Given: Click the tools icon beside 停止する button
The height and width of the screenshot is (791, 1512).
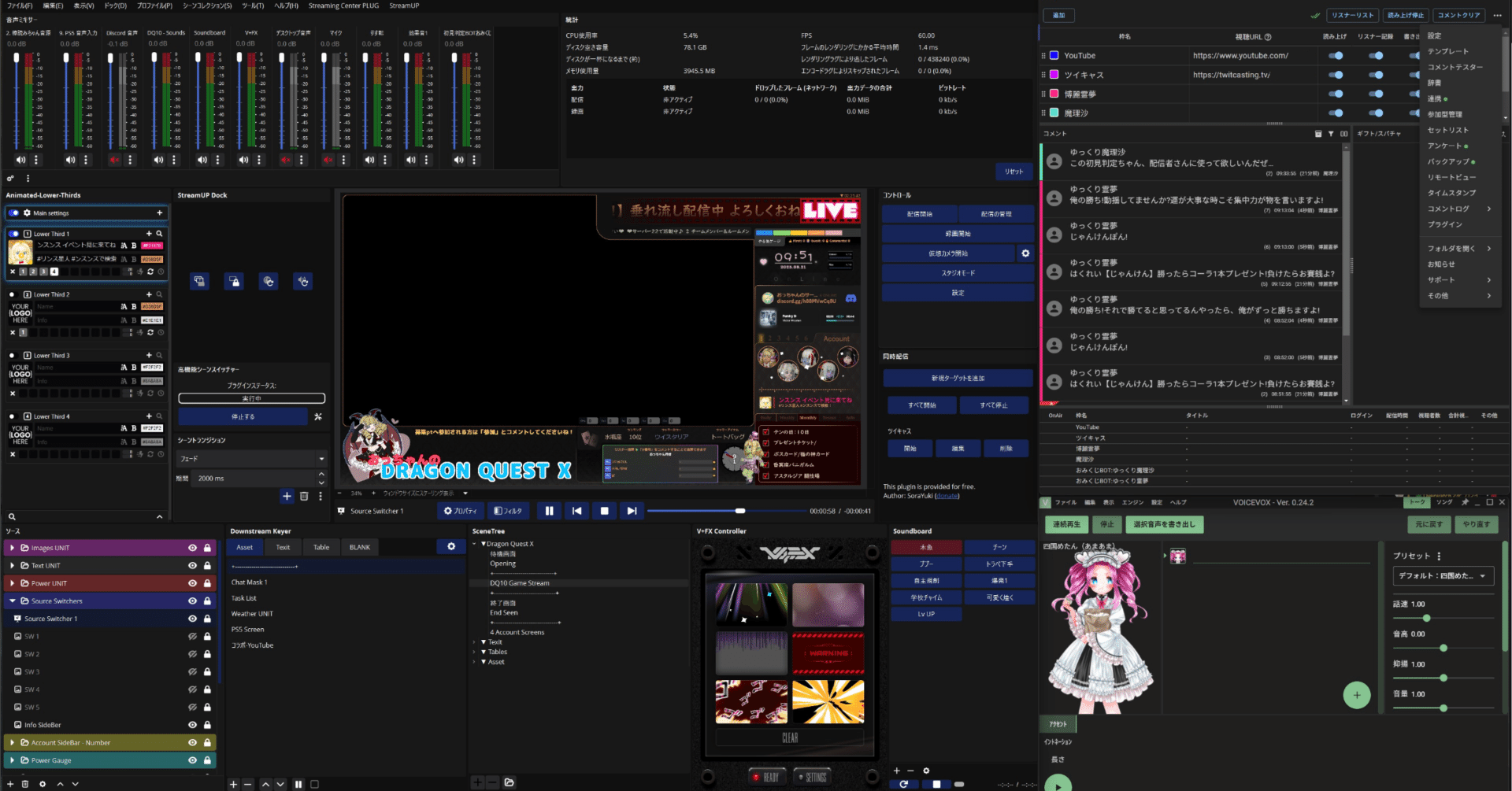Looking at the screenshot, I should 318,417.
